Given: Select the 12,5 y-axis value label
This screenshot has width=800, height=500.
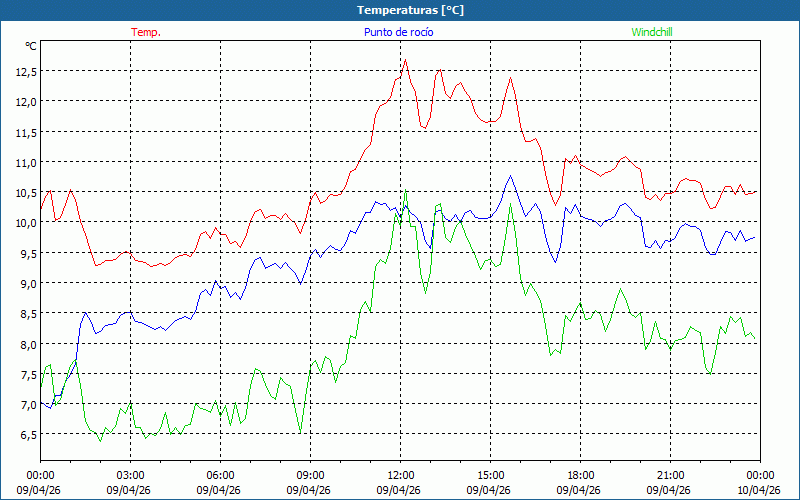Looking at the screenshot, I should (25, 71).
